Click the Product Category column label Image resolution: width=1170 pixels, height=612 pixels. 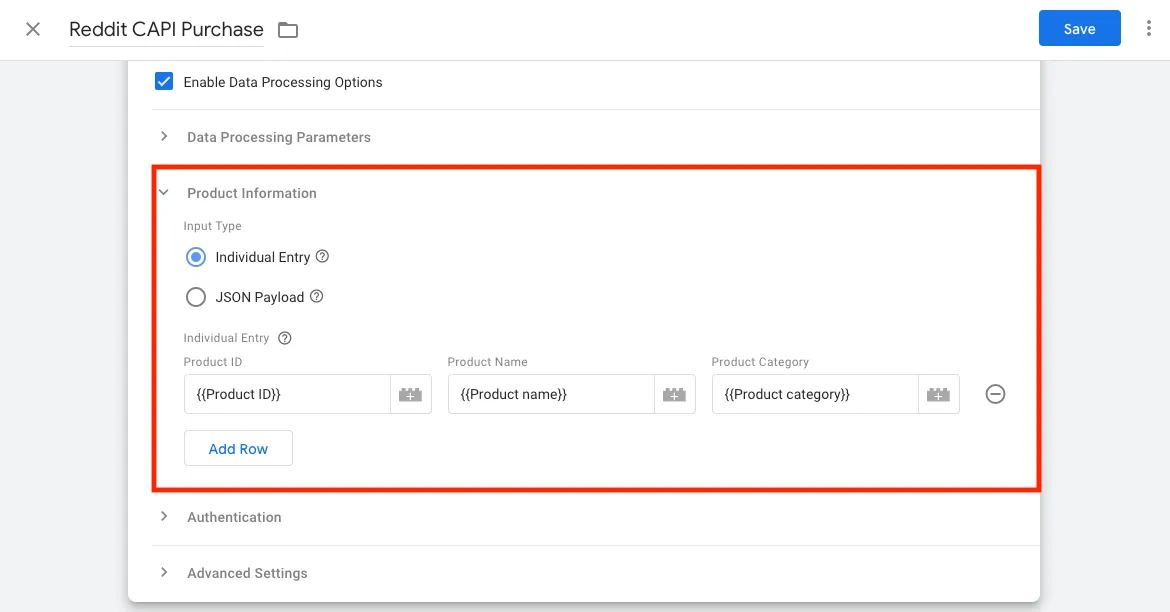coord(760,362)
